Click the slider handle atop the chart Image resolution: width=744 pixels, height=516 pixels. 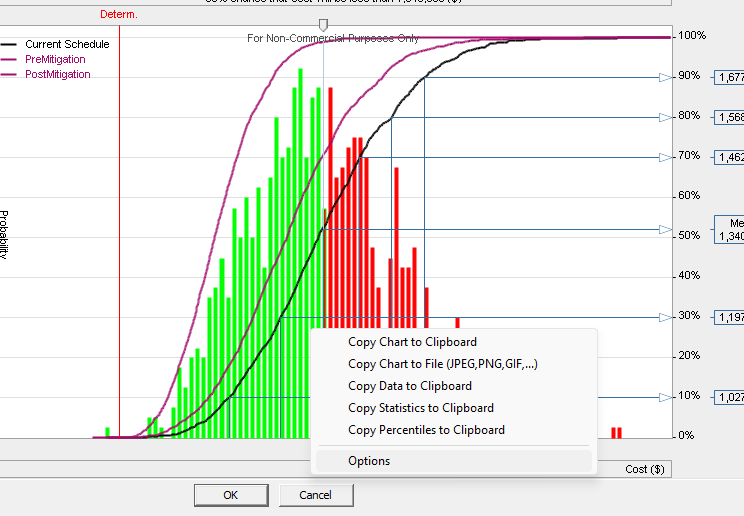(x=322, y=24)
